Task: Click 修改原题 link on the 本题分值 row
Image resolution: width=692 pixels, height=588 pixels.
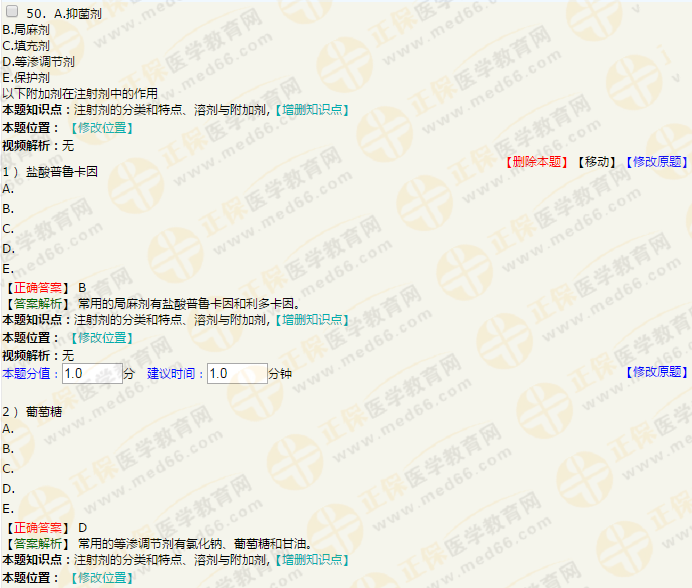Action: click(656, 372)
